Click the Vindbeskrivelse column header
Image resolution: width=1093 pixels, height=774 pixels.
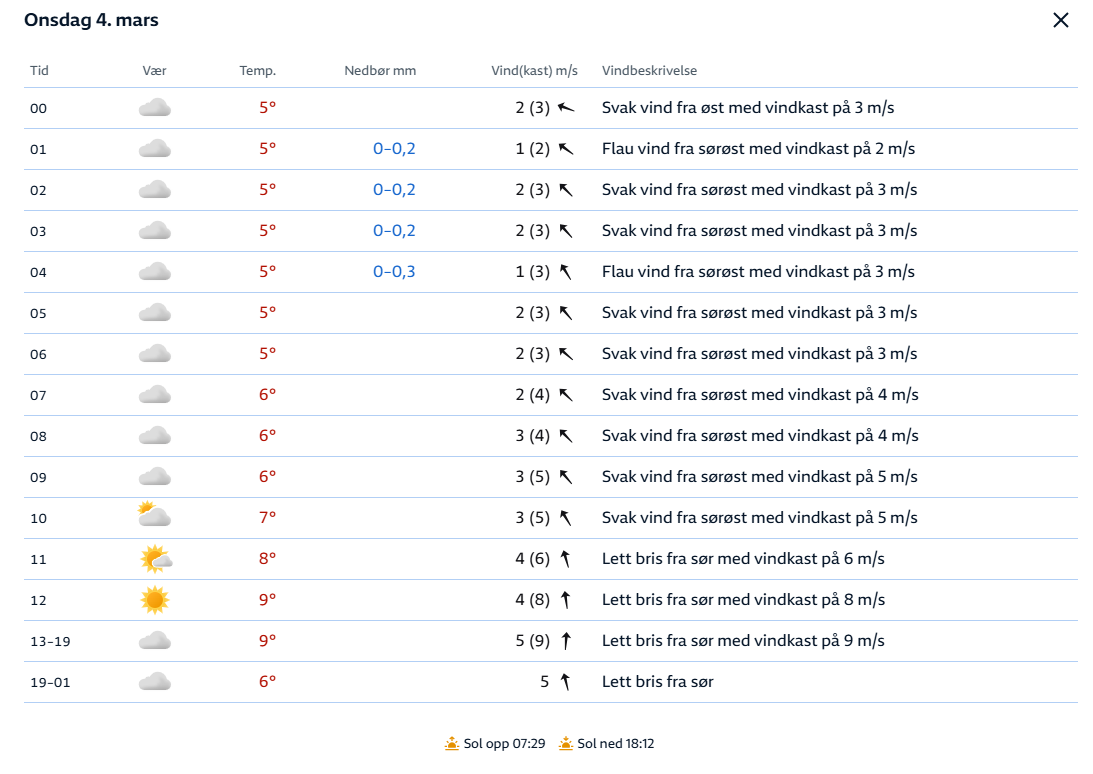pyautogui.click(x=649, y=71)
